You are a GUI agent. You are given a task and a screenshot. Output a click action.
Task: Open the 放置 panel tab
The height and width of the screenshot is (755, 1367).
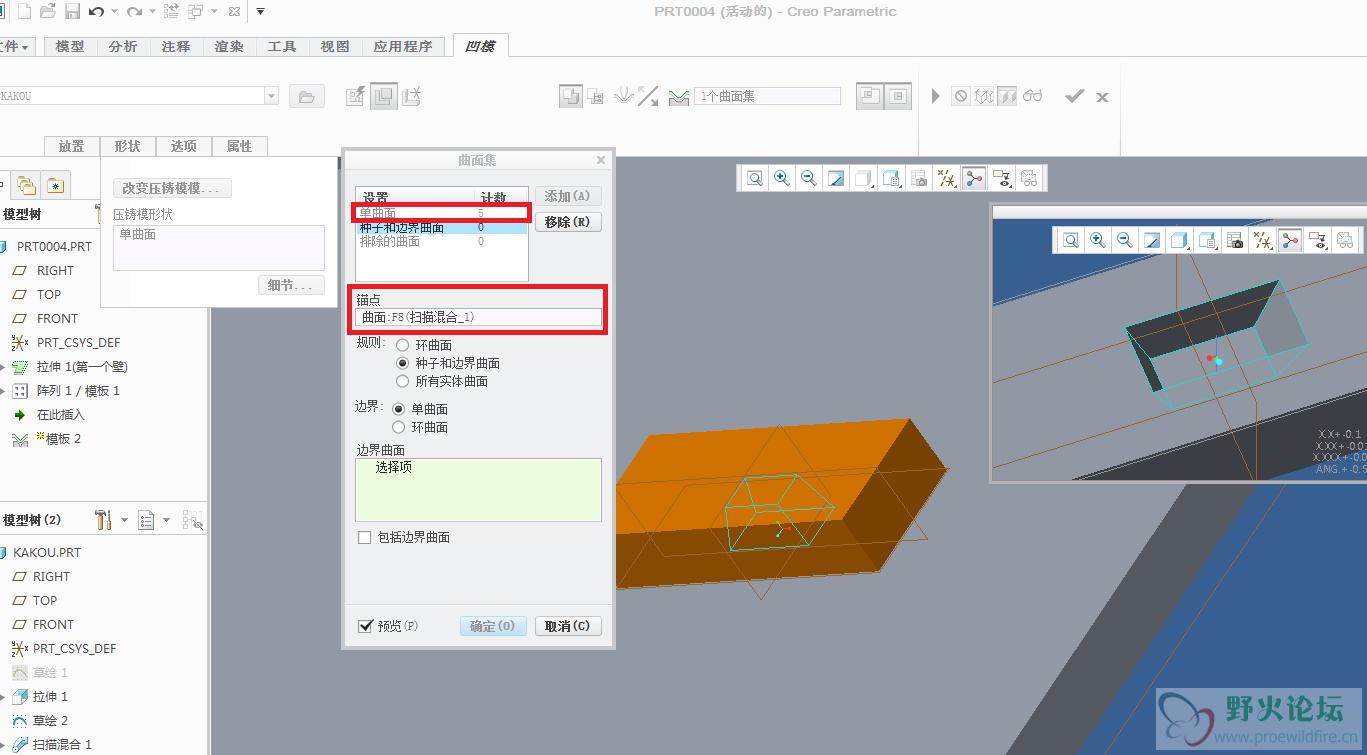click(x=72, y=146)
